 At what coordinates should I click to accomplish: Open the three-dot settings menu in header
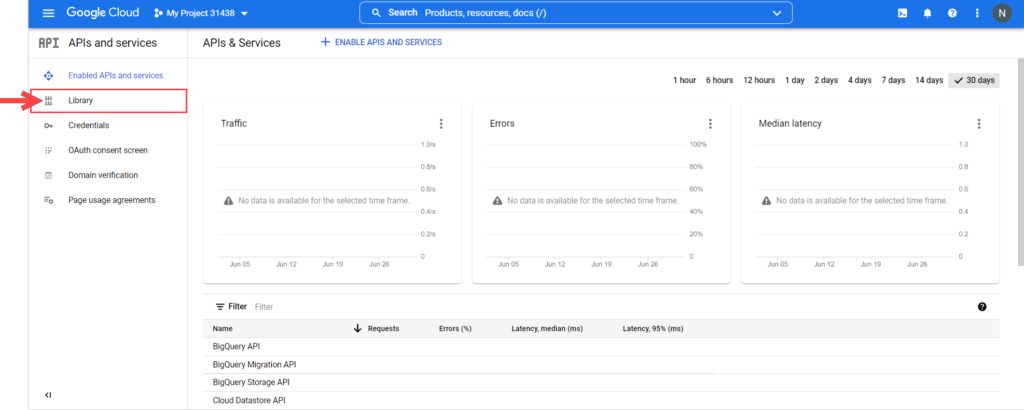[x=977, y=13]
